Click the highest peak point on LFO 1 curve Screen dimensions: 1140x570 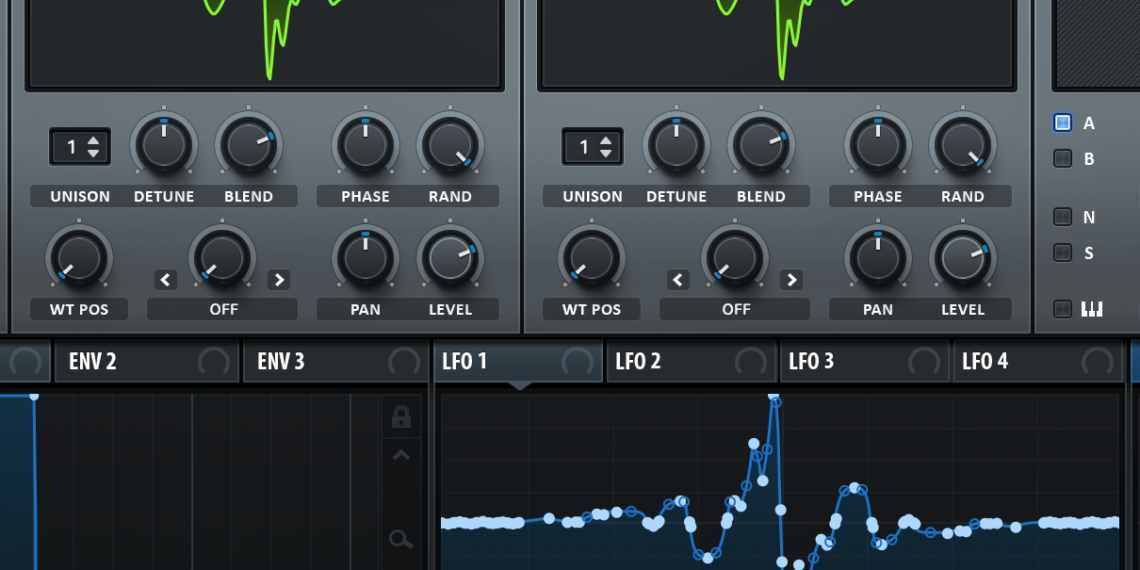coord(773,398)
